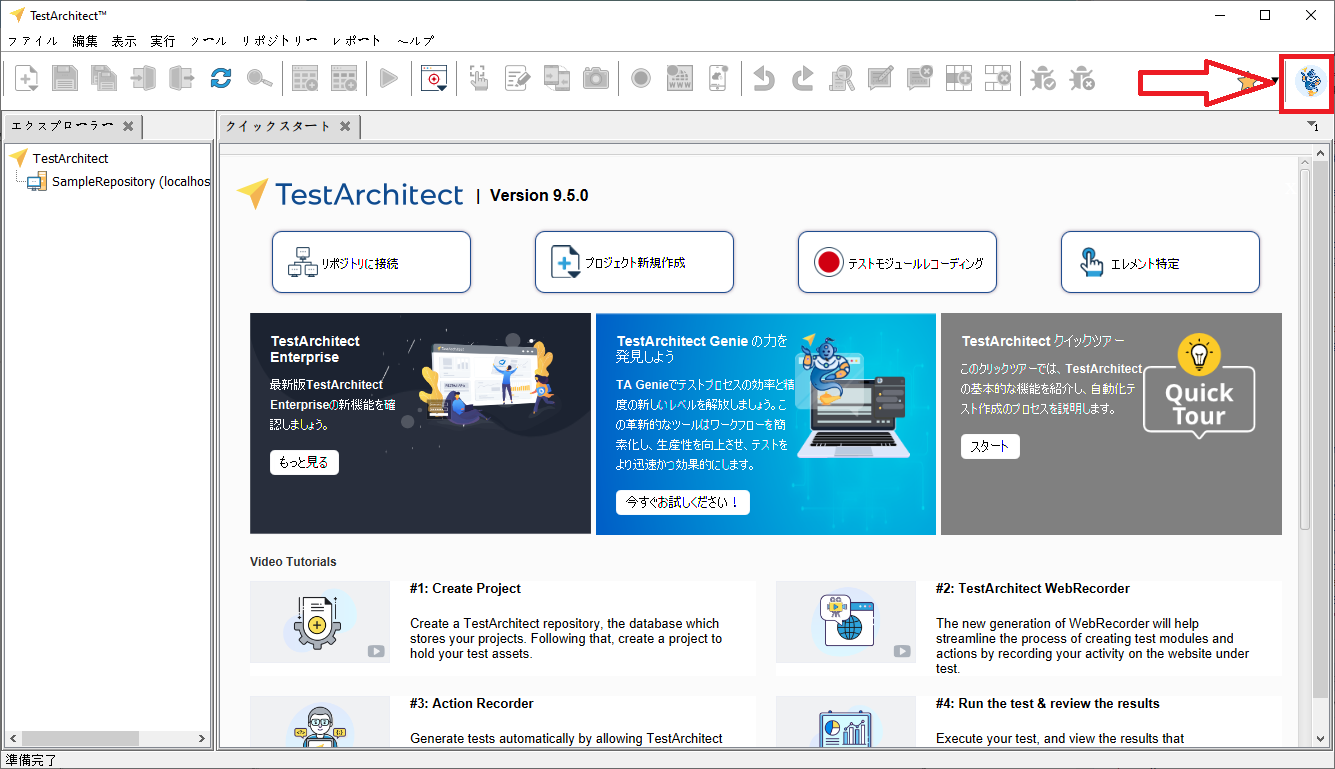1335x769 pixels.
Task: Click the delete cell grid-x icon
Action: [997, 78]
